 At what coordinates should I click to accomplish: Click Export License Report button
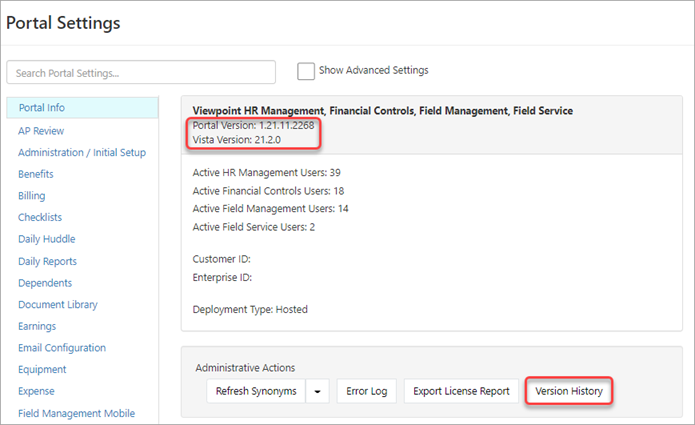point(461,391)
